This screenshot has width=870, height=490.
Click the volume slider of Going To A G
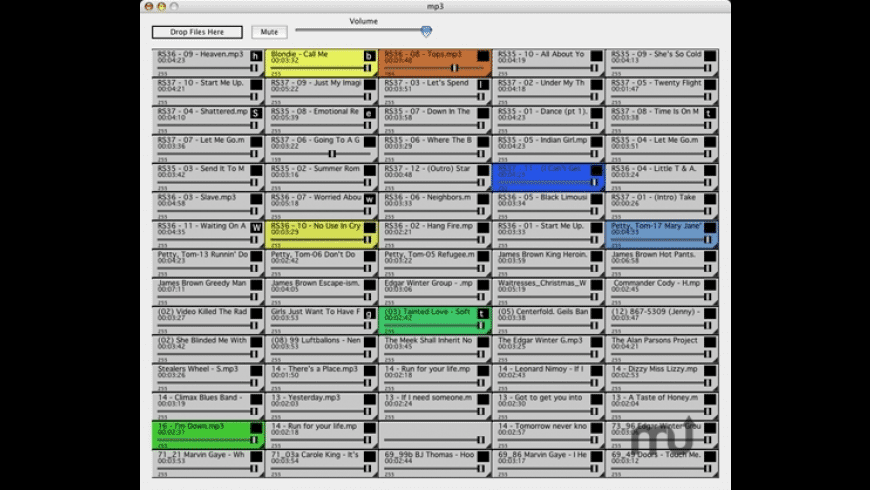[321, 153]
